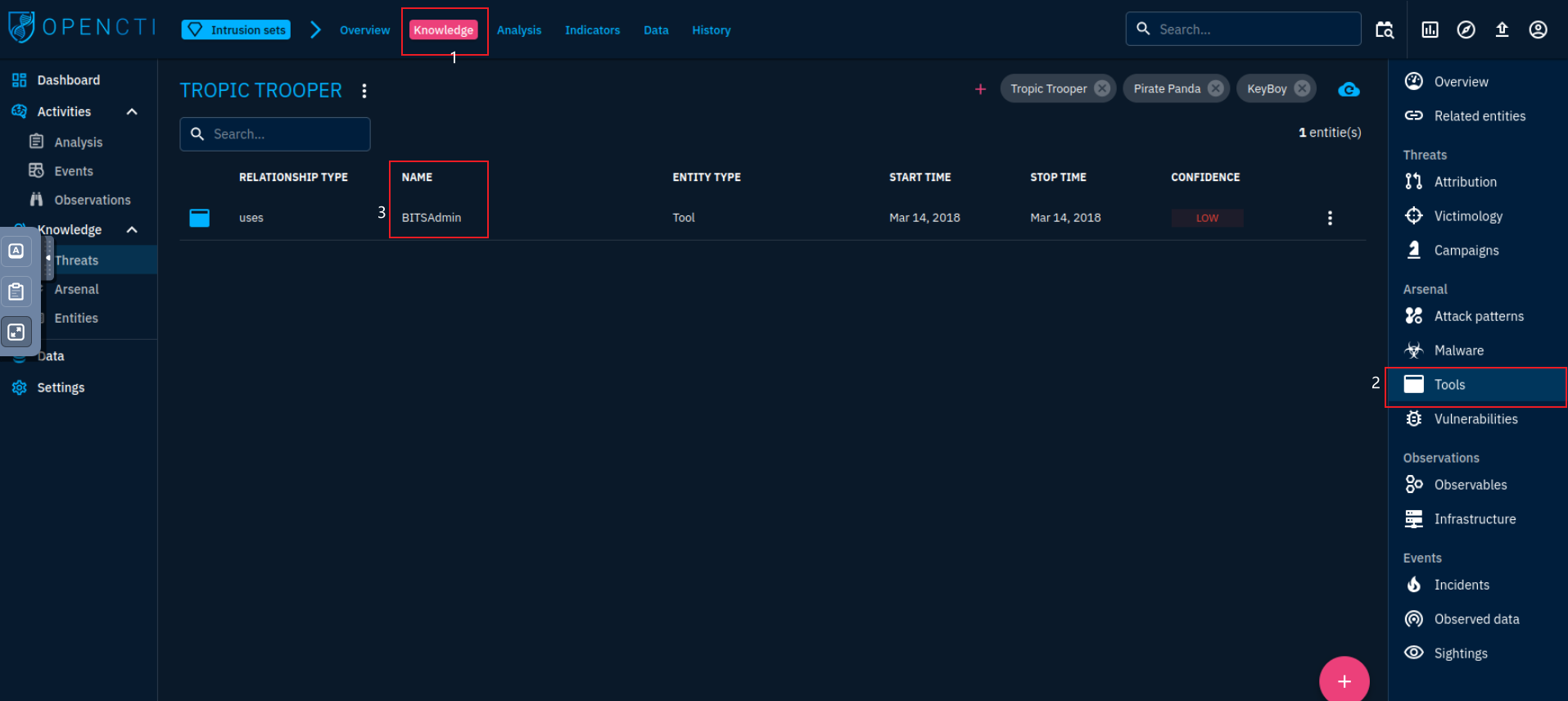Click the pink add relationship floating button
Image resolution: width=1568 pixels, height=701 pixels.
[1344, 681]
